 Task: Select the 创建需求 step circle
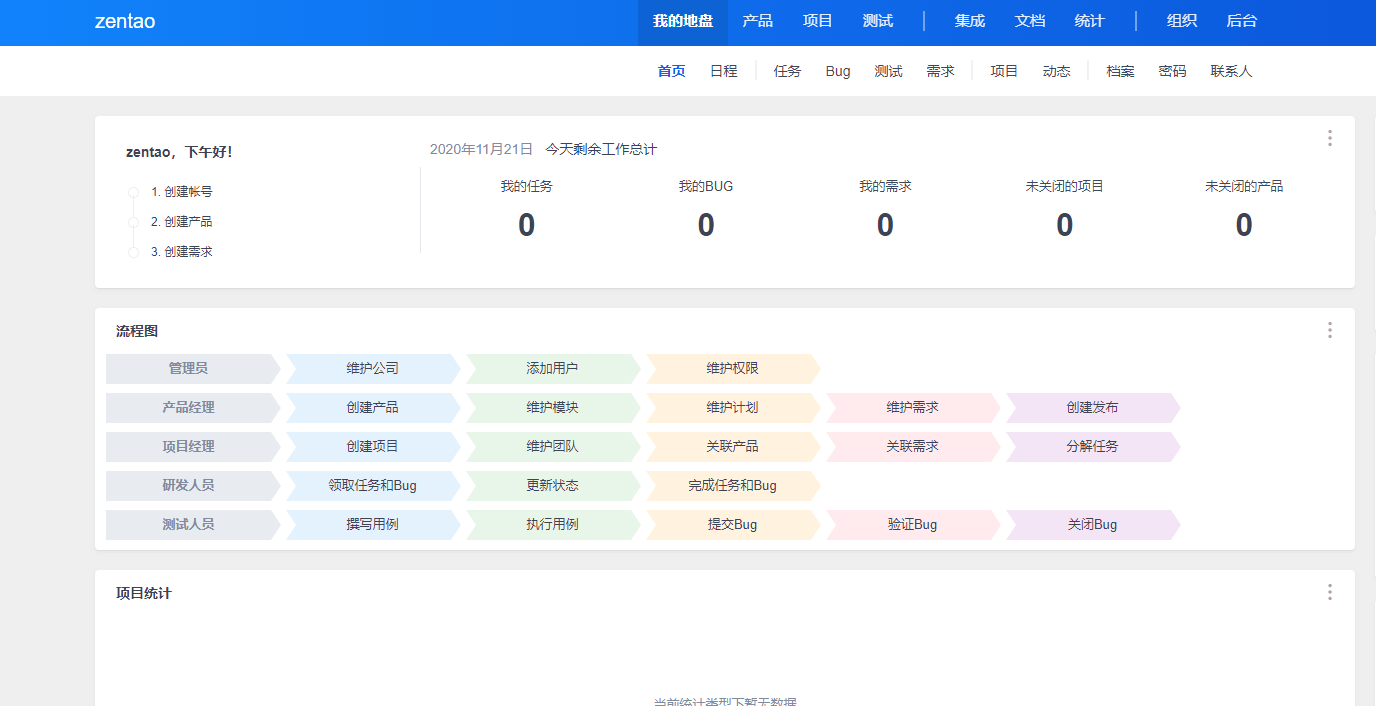pos(133,252)
